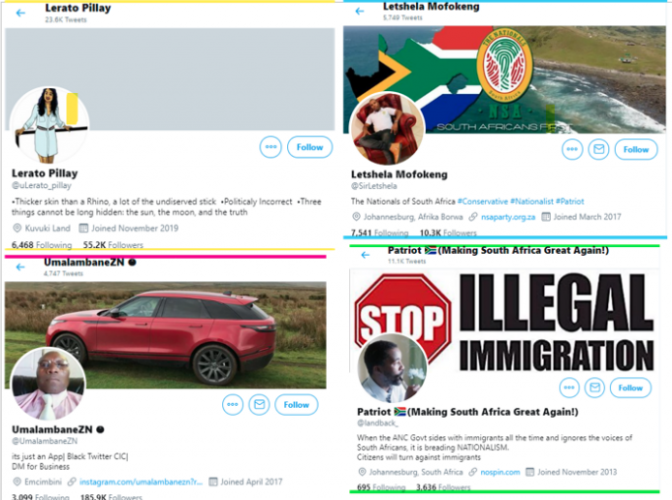The image size is (672, 500).
Task: View Lerato Pillay's profile picture
Action: click(49, 126)
